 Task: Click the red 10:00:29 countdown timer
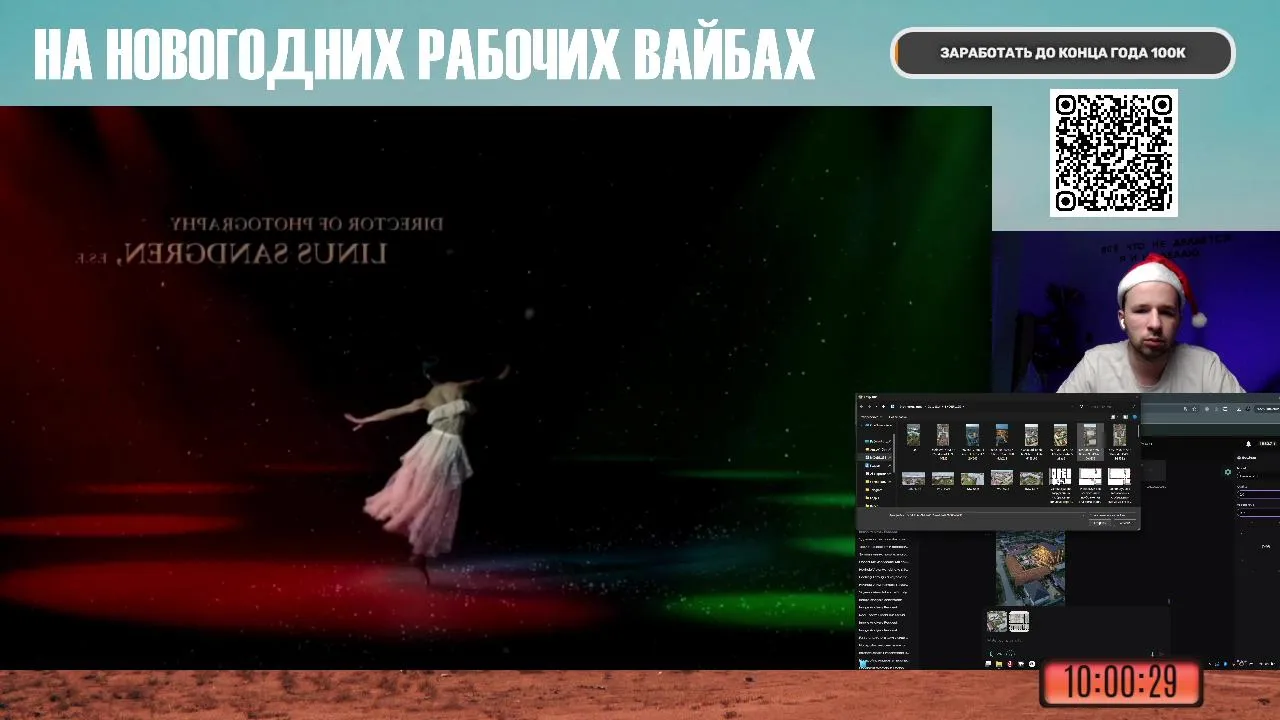coord(1121,682)
